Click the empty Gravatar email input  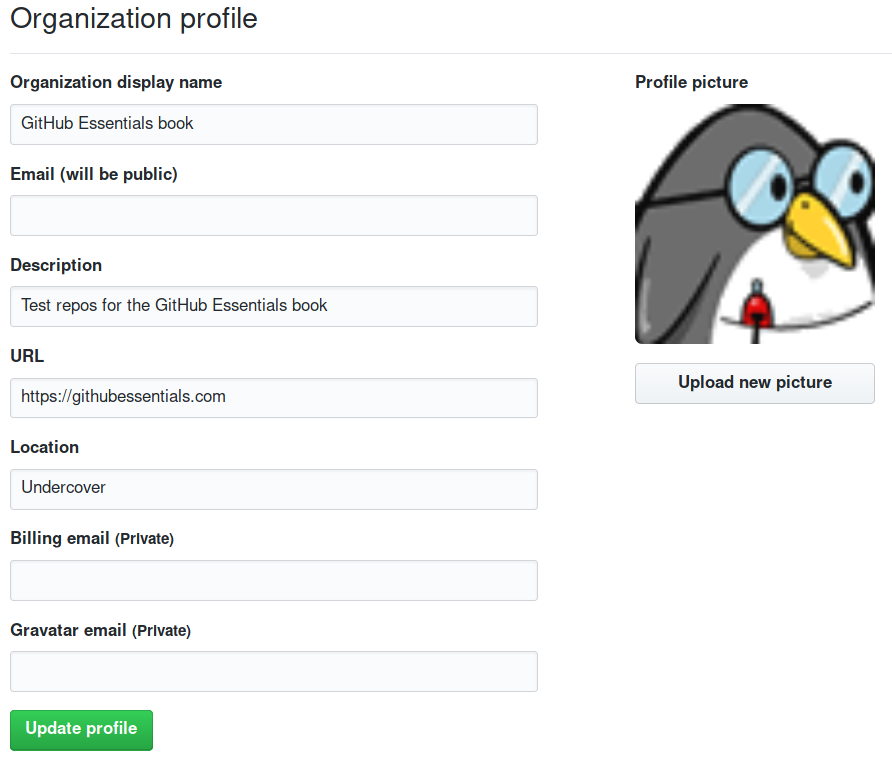point(274,671)
